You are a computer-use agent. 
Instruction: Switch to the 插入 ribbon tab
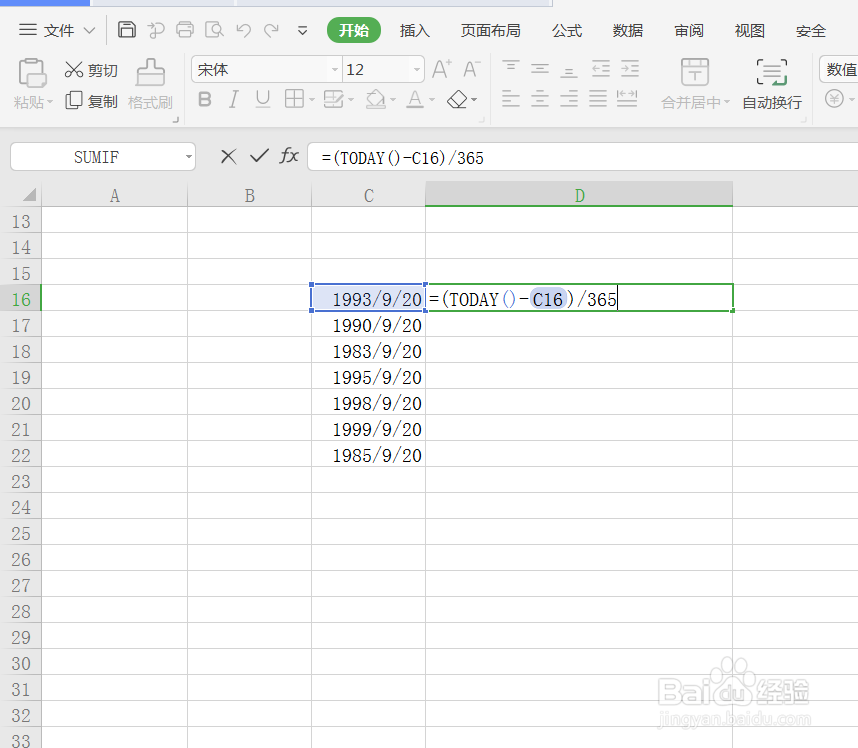coord(415,31)
